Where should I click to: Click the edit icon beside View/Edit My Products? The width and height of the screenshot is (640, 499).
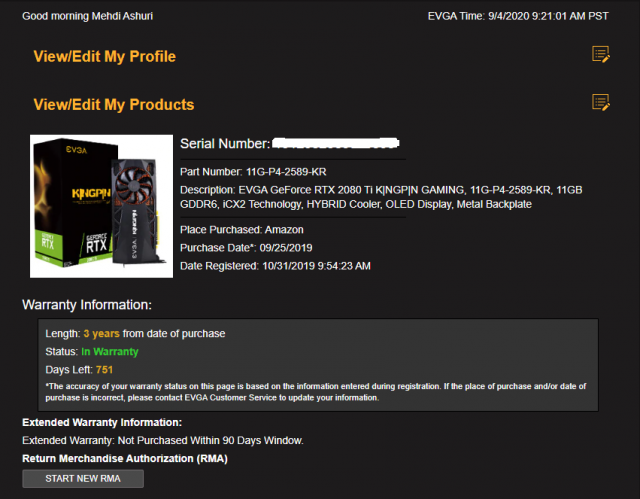click(x=601, y=102)
